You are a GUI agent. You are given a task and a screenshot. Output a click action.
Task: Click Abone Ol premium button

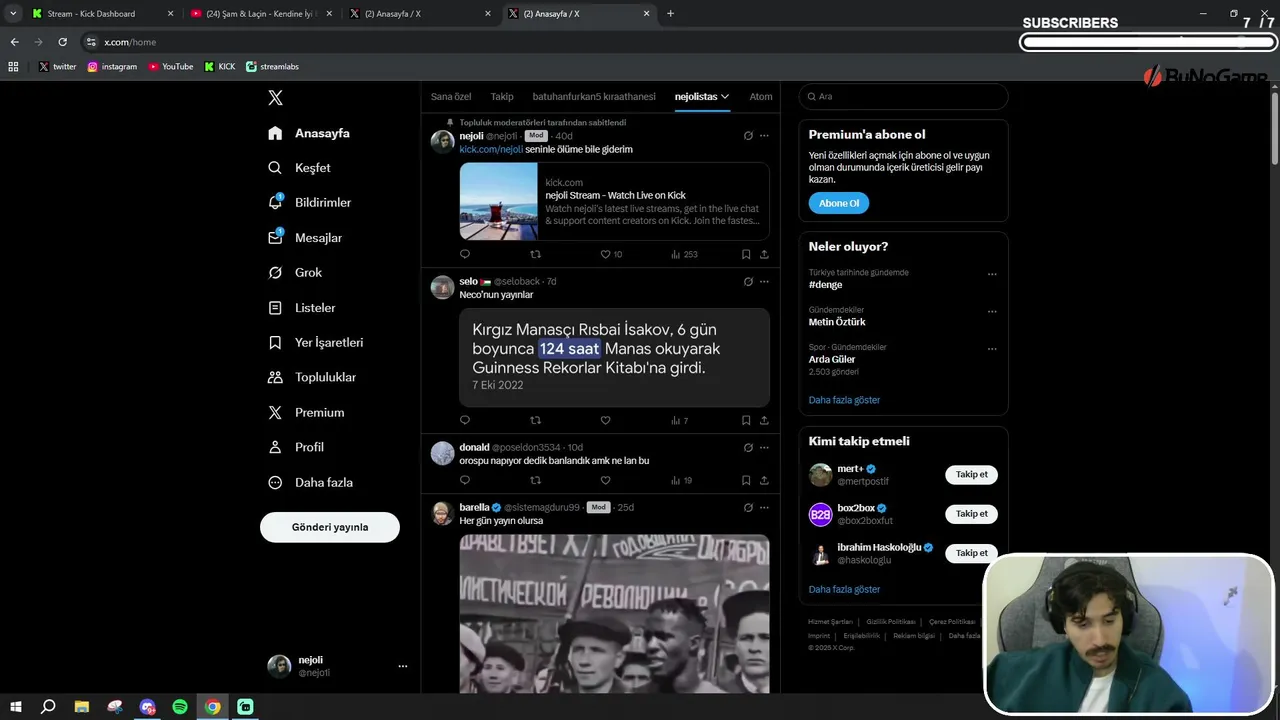(x=839, y=203)
